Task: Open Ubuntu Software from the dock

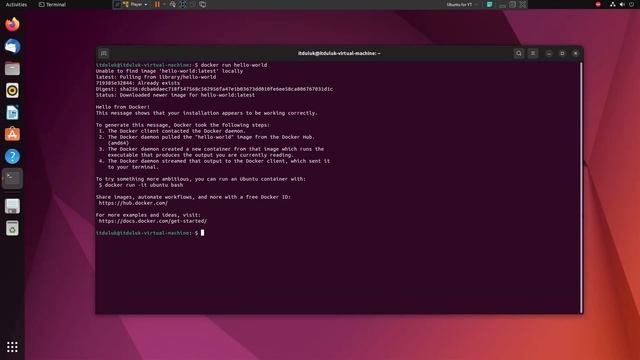Action: tap(12, 134)
